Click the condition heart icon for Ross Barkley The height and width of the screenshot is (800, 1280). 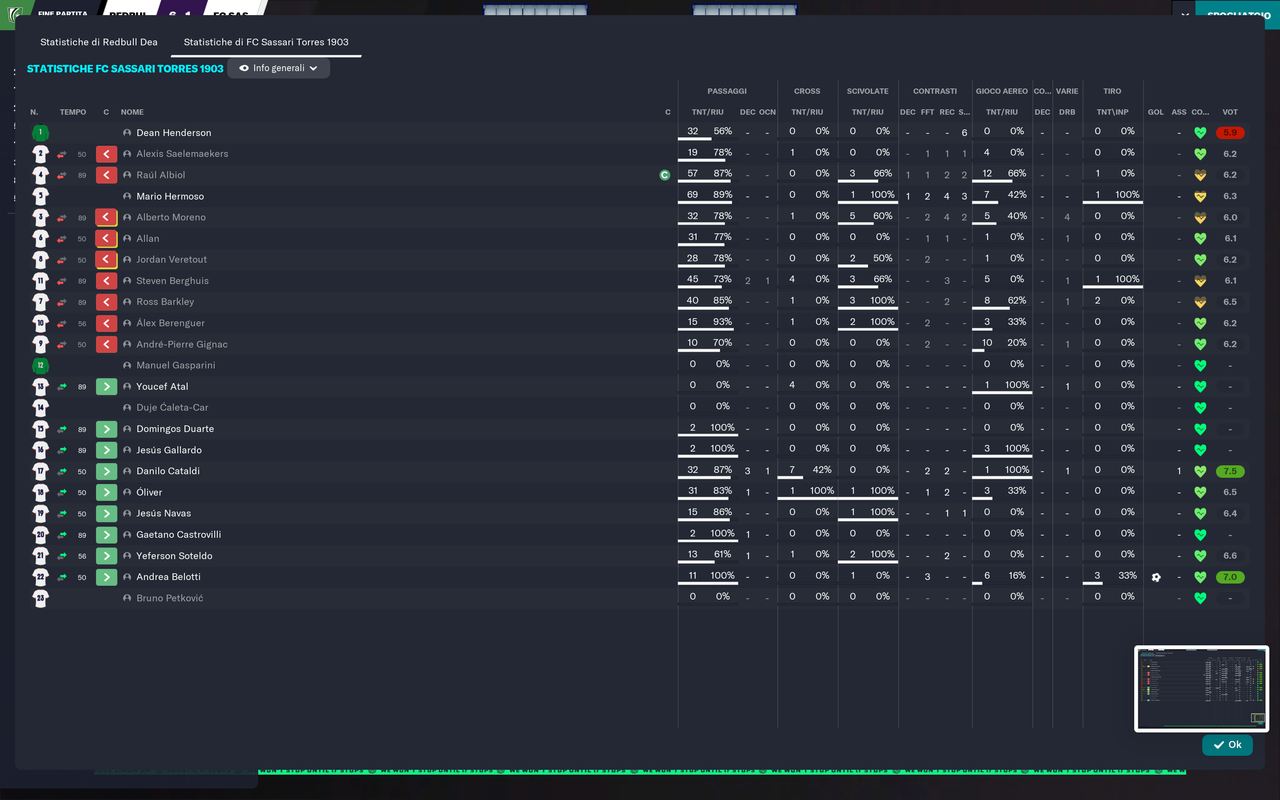(1200, 302)
